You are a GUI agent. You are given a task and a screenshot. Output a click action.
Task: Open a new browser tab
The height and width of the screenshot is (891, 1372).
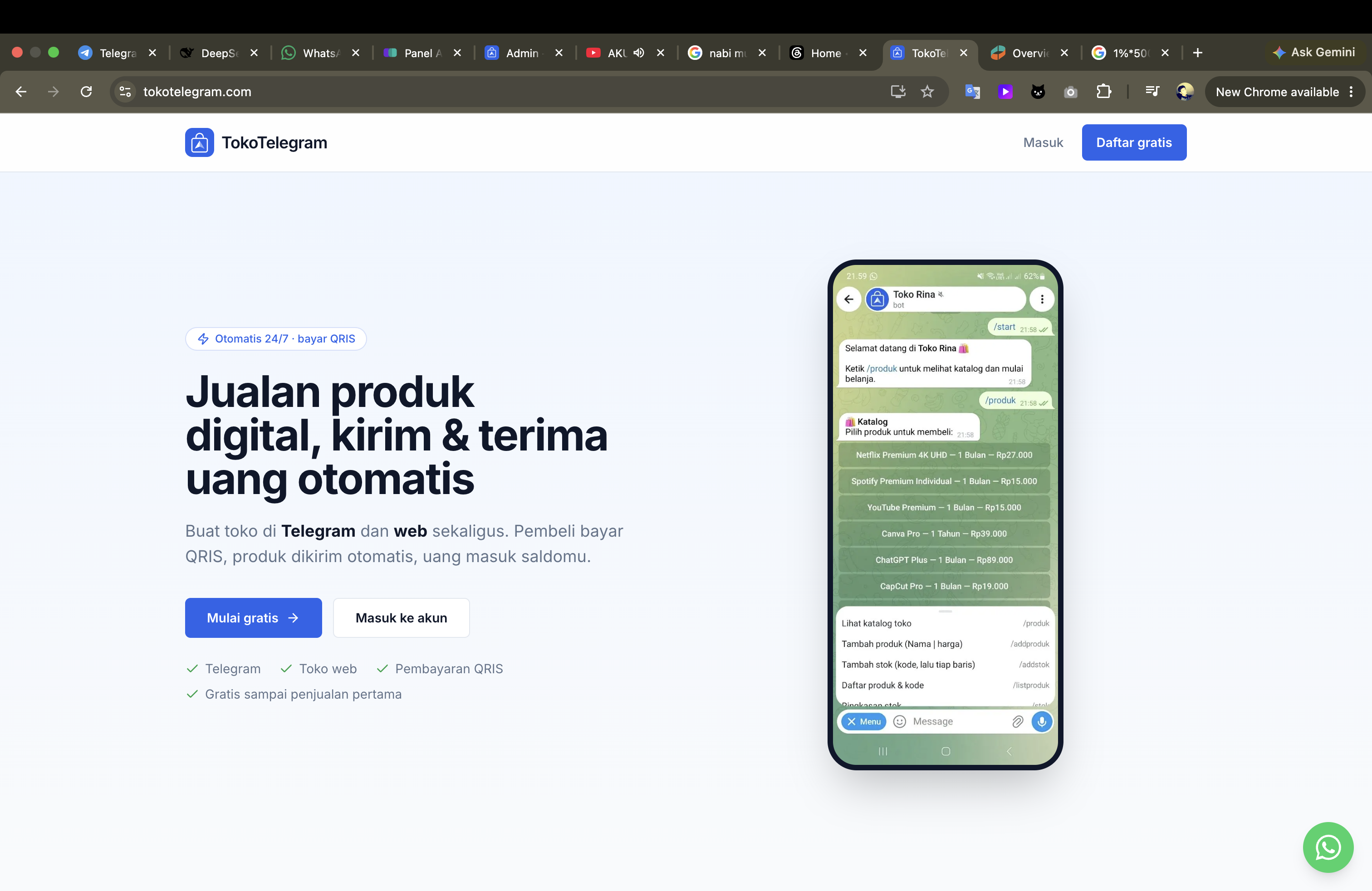[x=1197, y=53]
